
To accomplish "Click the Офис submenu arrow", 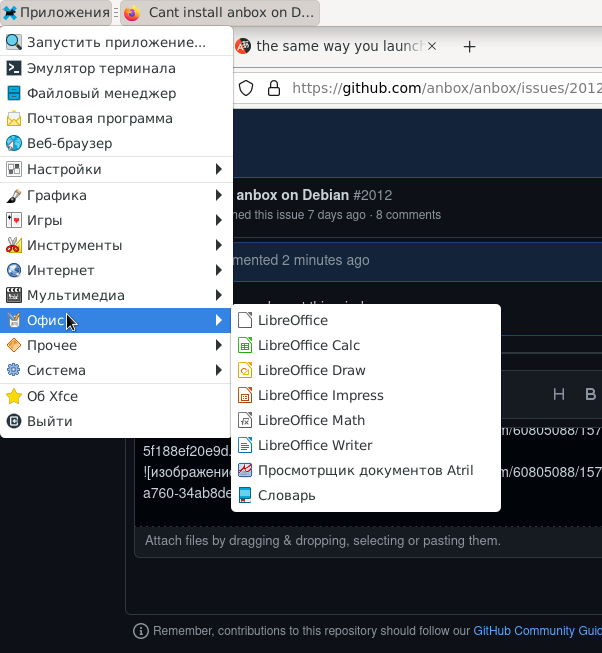I will 219,320.
